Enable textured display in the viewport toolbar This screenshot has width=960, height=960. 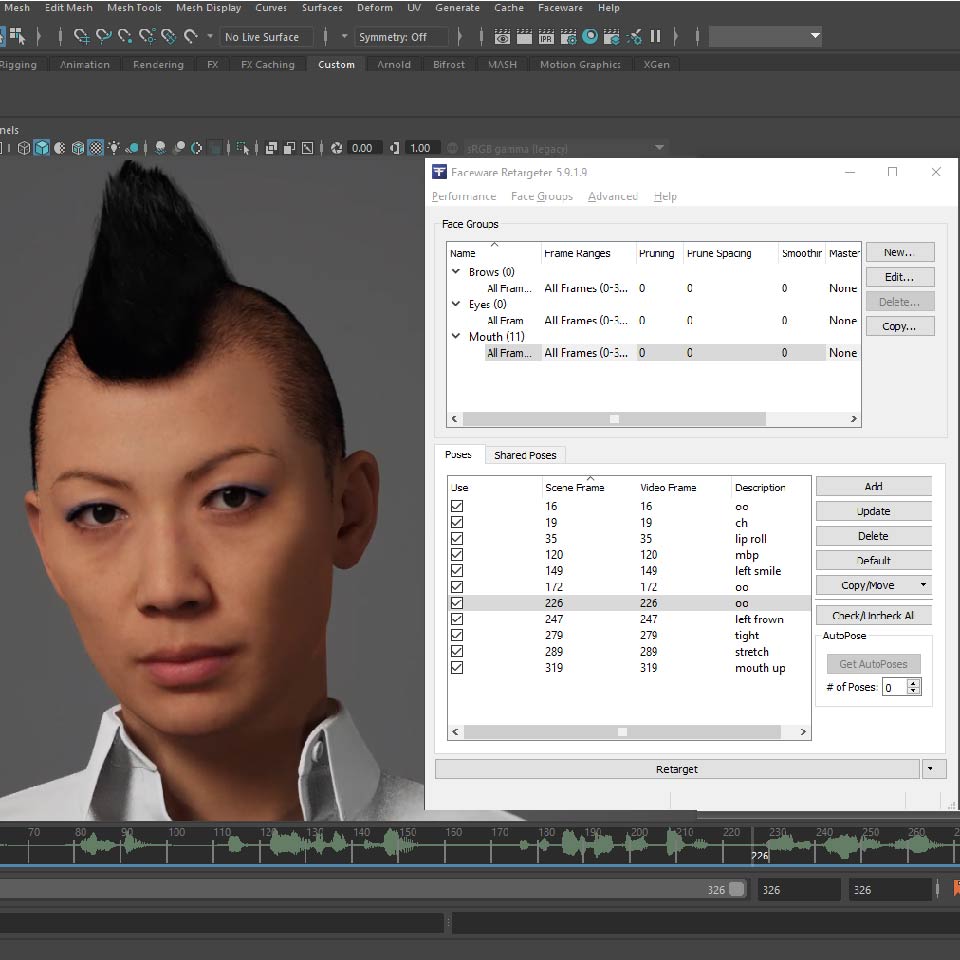(95, 148)
